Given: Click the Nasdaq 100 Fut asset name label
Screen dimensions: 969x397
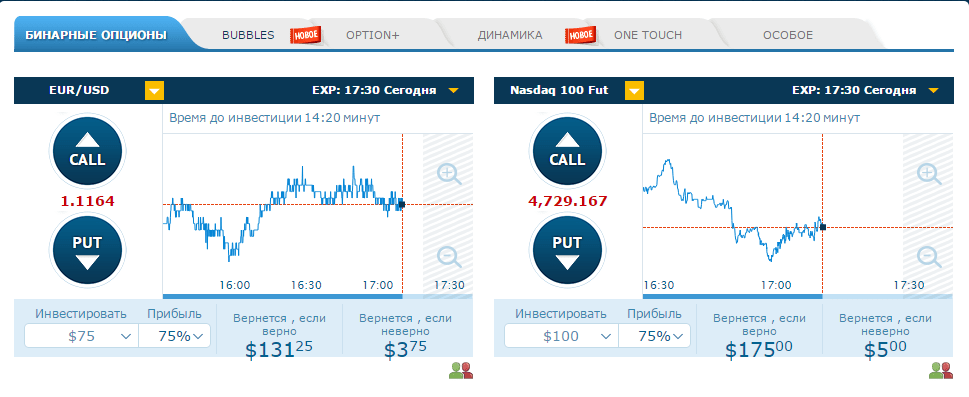Looking at the screenshot, I should 559,90.
